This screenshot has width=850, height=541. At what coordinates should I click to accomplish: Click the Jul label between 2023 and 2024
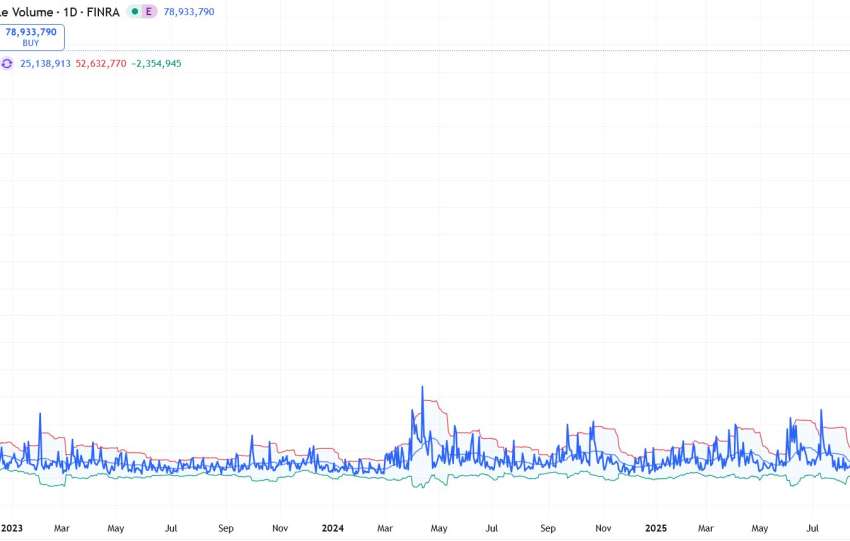point(170,527)
